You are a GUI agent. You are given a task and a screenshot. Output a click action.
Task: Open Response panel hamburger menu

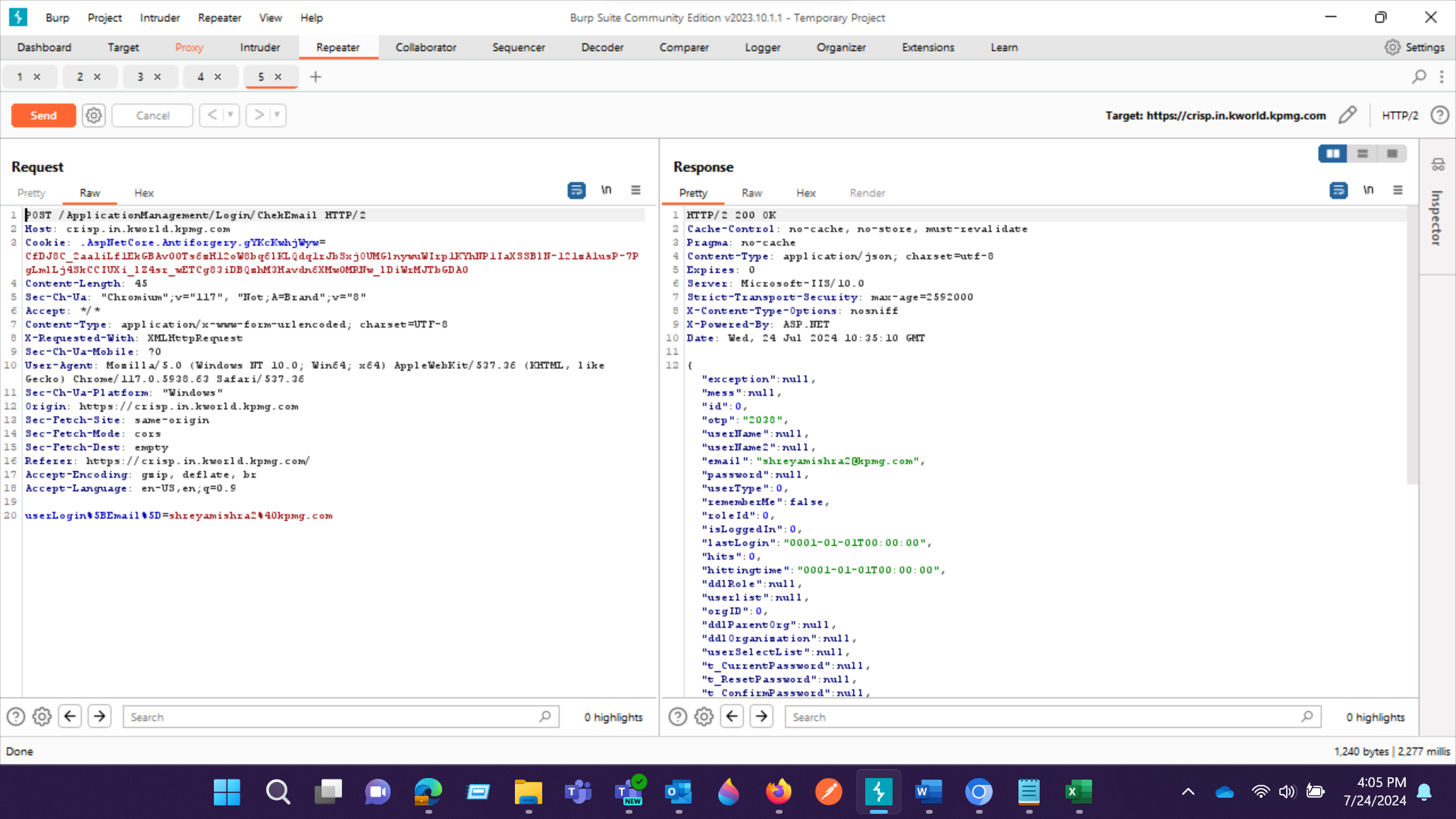click(x=1398, y=190)
